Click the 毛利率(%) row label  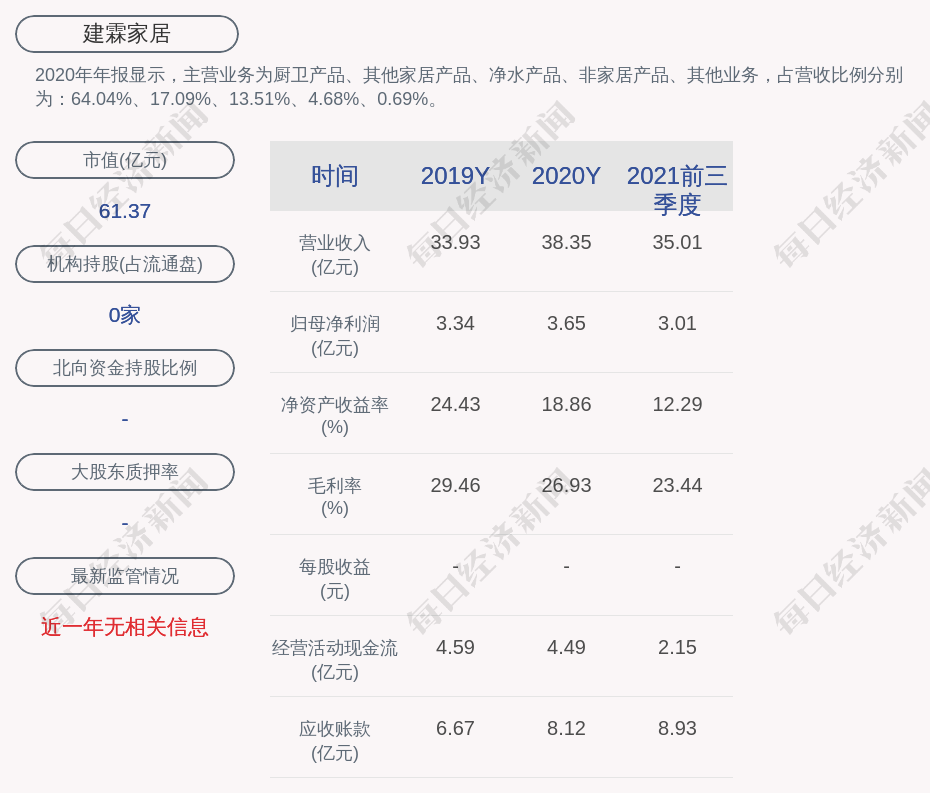click(335, 497)
